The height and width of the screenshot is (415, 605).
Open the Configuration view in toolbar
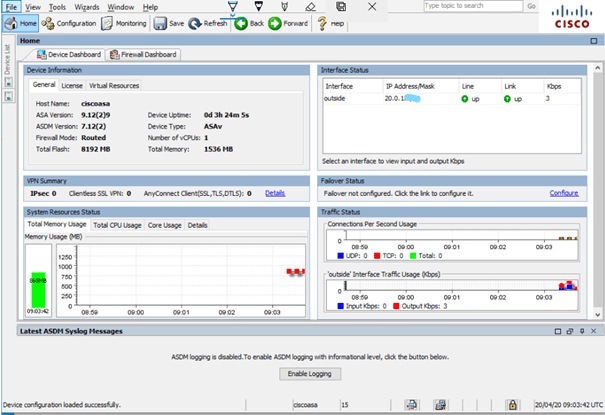click(70, 23)
